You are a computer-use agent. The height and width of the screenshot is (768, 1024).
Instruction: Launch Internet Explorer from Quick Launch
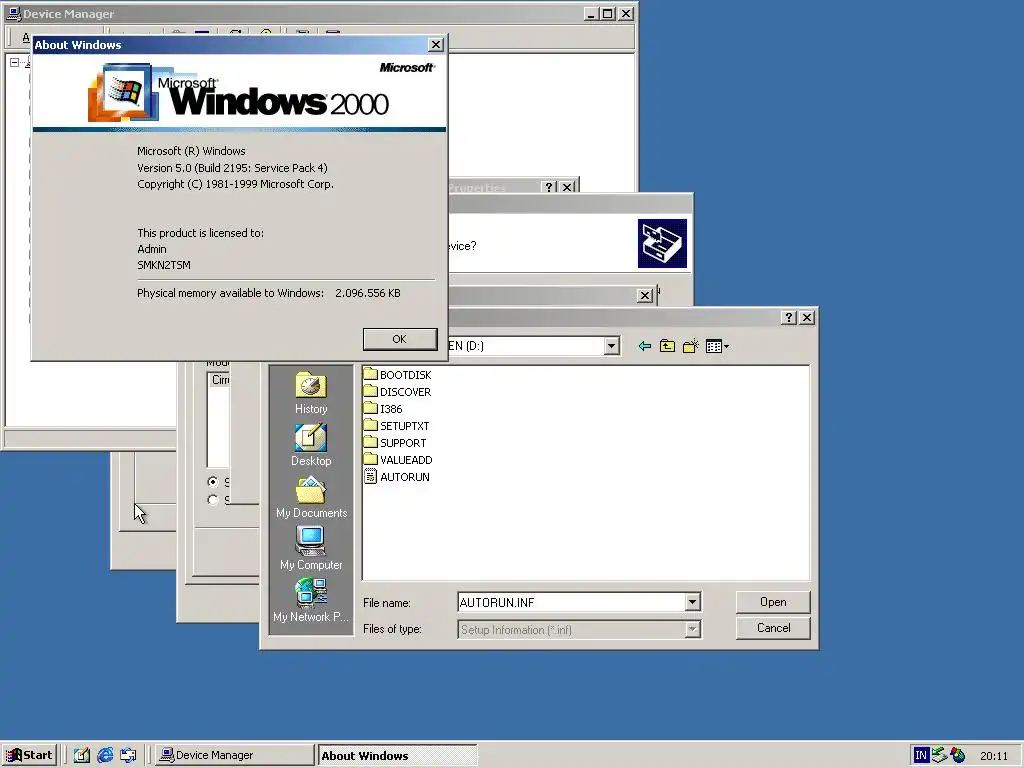105,755
